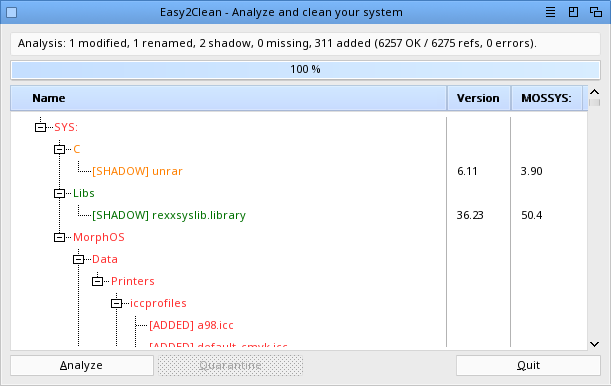Select the [SHADOW] rexxsyslib.library entry
Image resolution: width=611 pixels, height=386 pixels.
(x=169, y=215)
